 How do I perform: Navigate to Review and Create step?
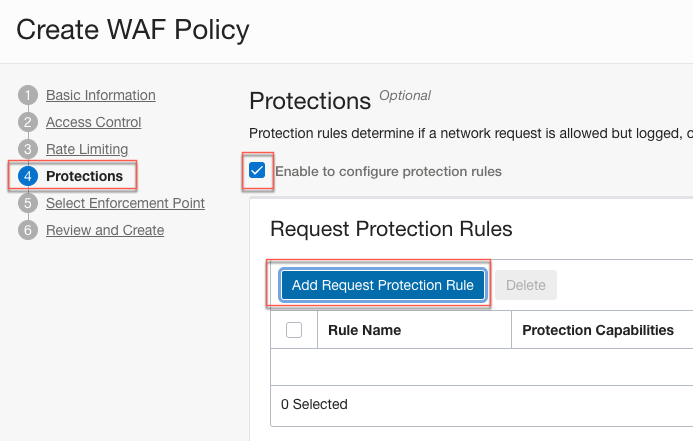(105, 230)
